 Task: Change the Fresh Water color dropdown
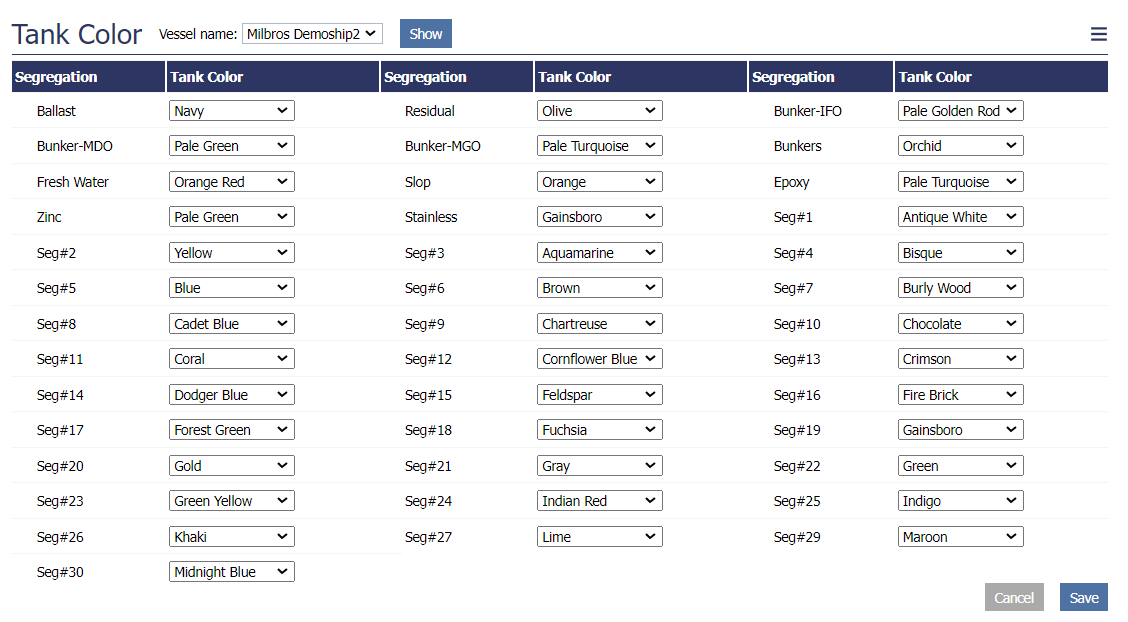click(x=231, y=182)
